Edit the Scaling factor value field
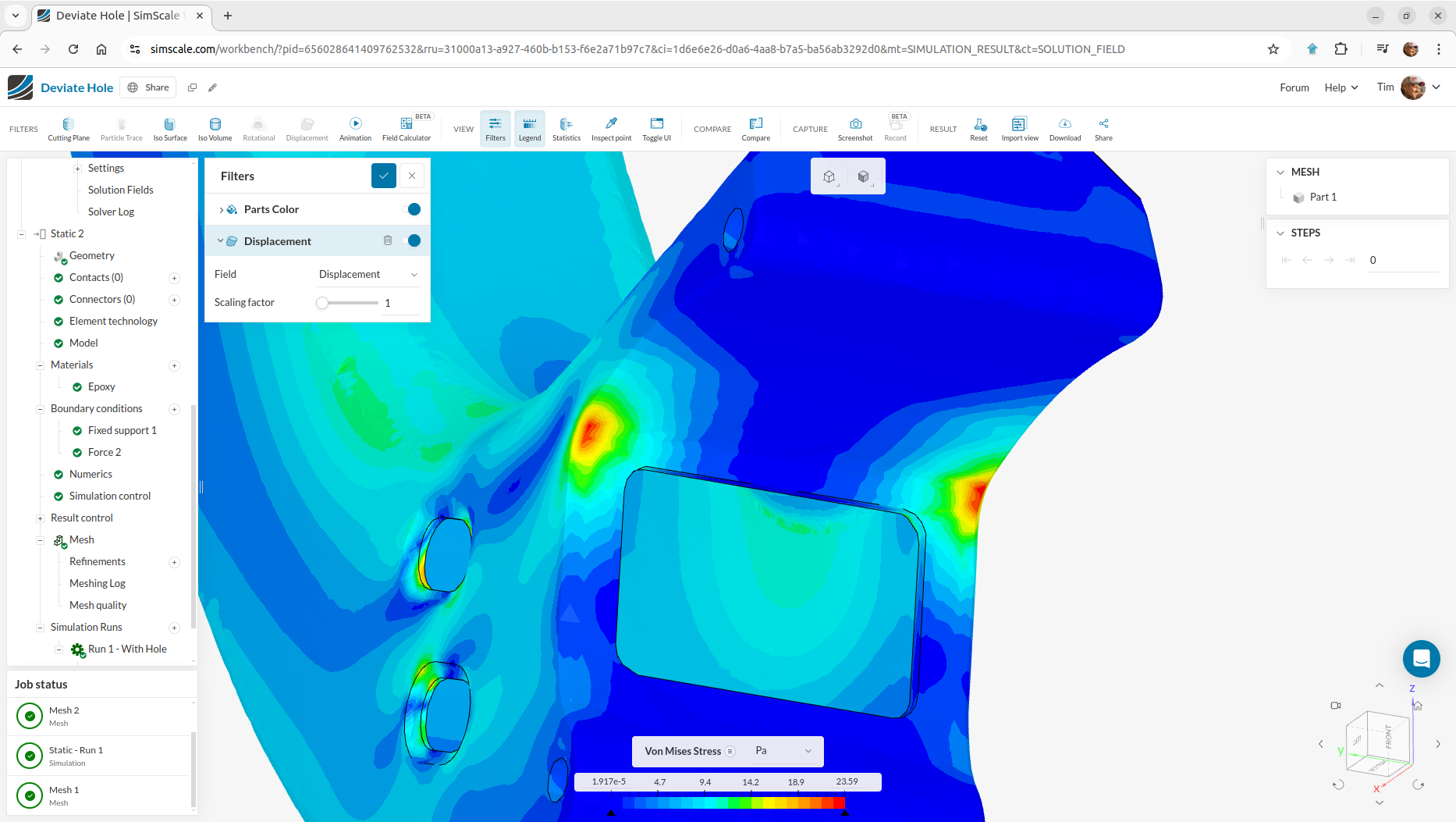The image size is (1456, 822). click(401, 303)
